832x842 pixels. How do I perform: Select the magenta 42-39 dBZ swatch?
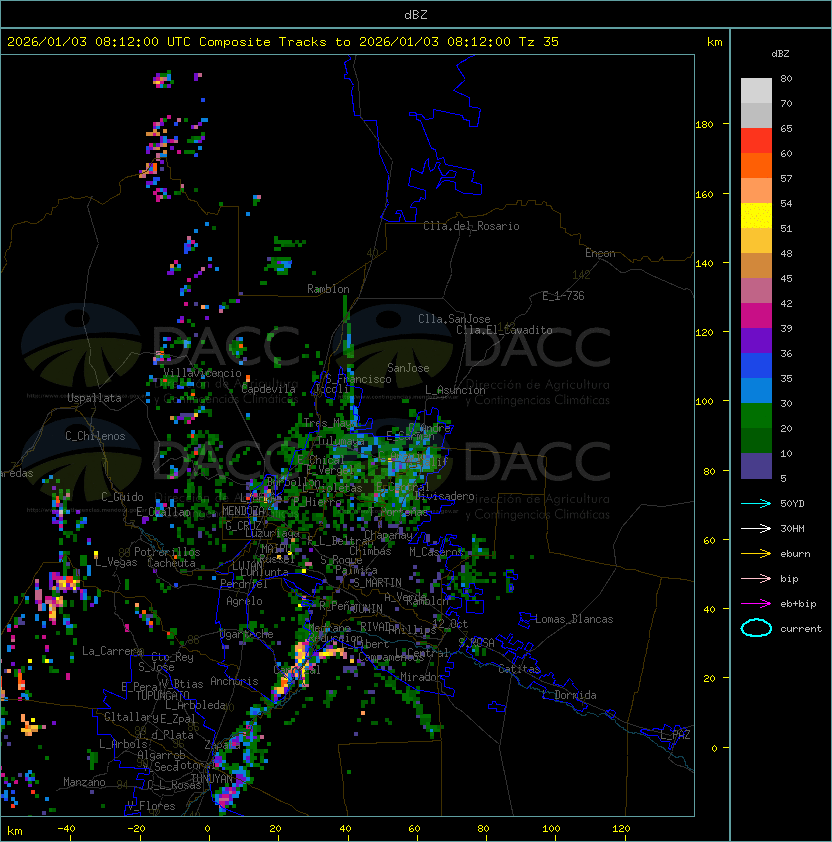pos(756,316)
